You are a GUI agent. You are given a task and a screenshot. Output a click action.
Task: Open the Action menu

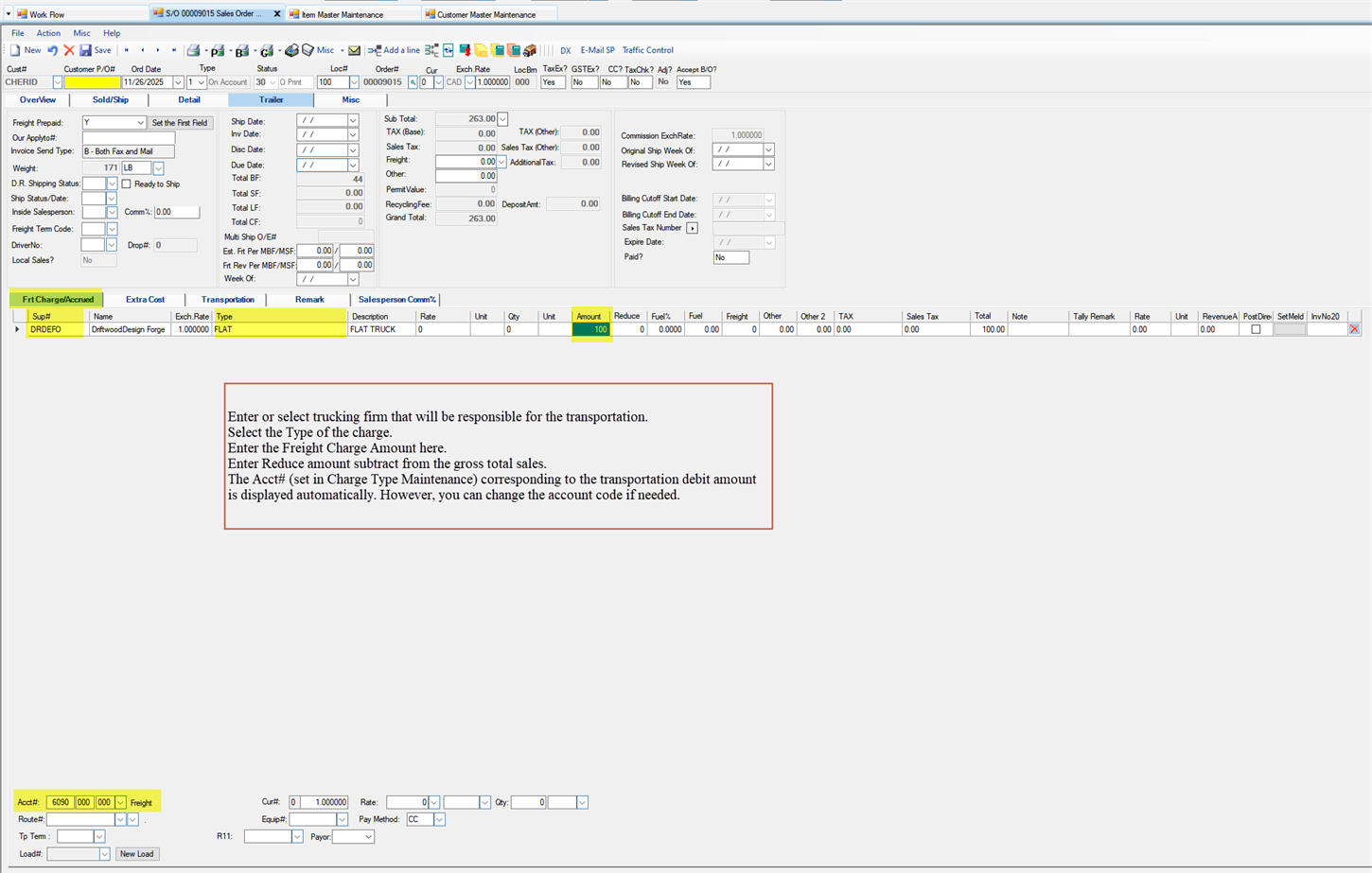click(48, 32)
